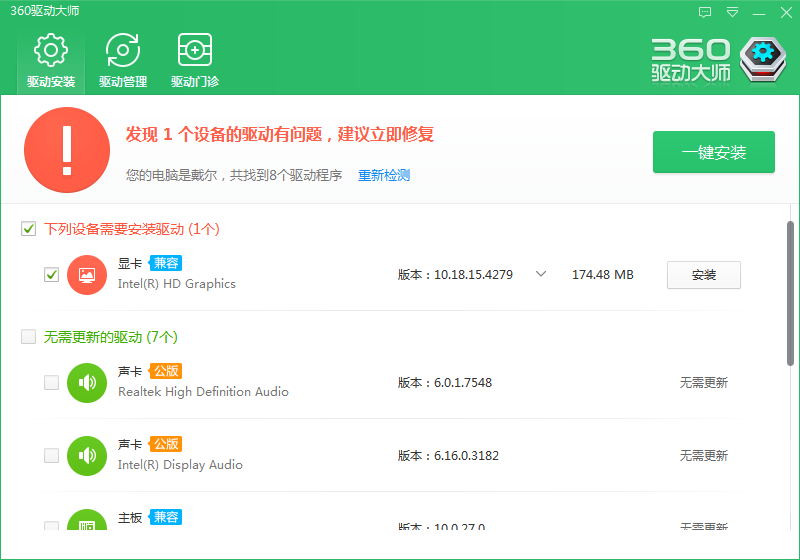This screenshot has height=560, width=800.
Task: Click the 一键安装 button
Action: point(714,152)
